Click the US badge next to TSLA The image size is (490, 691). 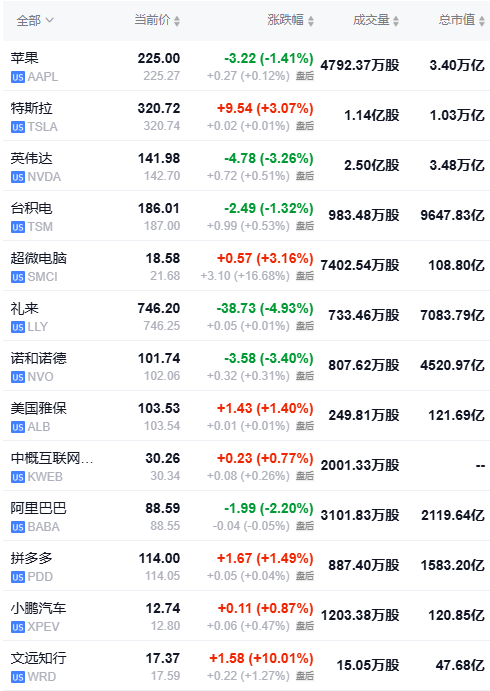(18, 127)
